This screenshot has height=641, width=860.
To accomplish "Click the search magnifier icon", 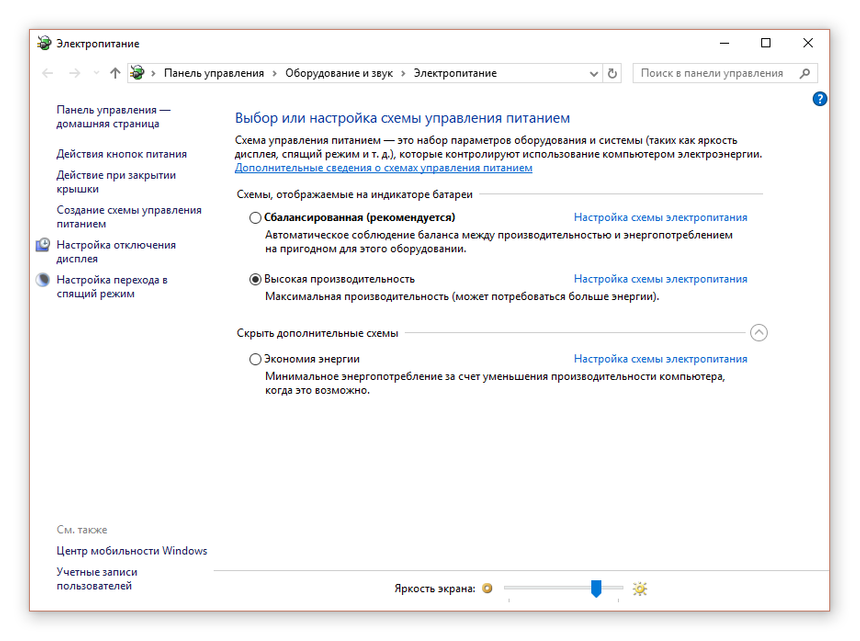I will (805, 73).
